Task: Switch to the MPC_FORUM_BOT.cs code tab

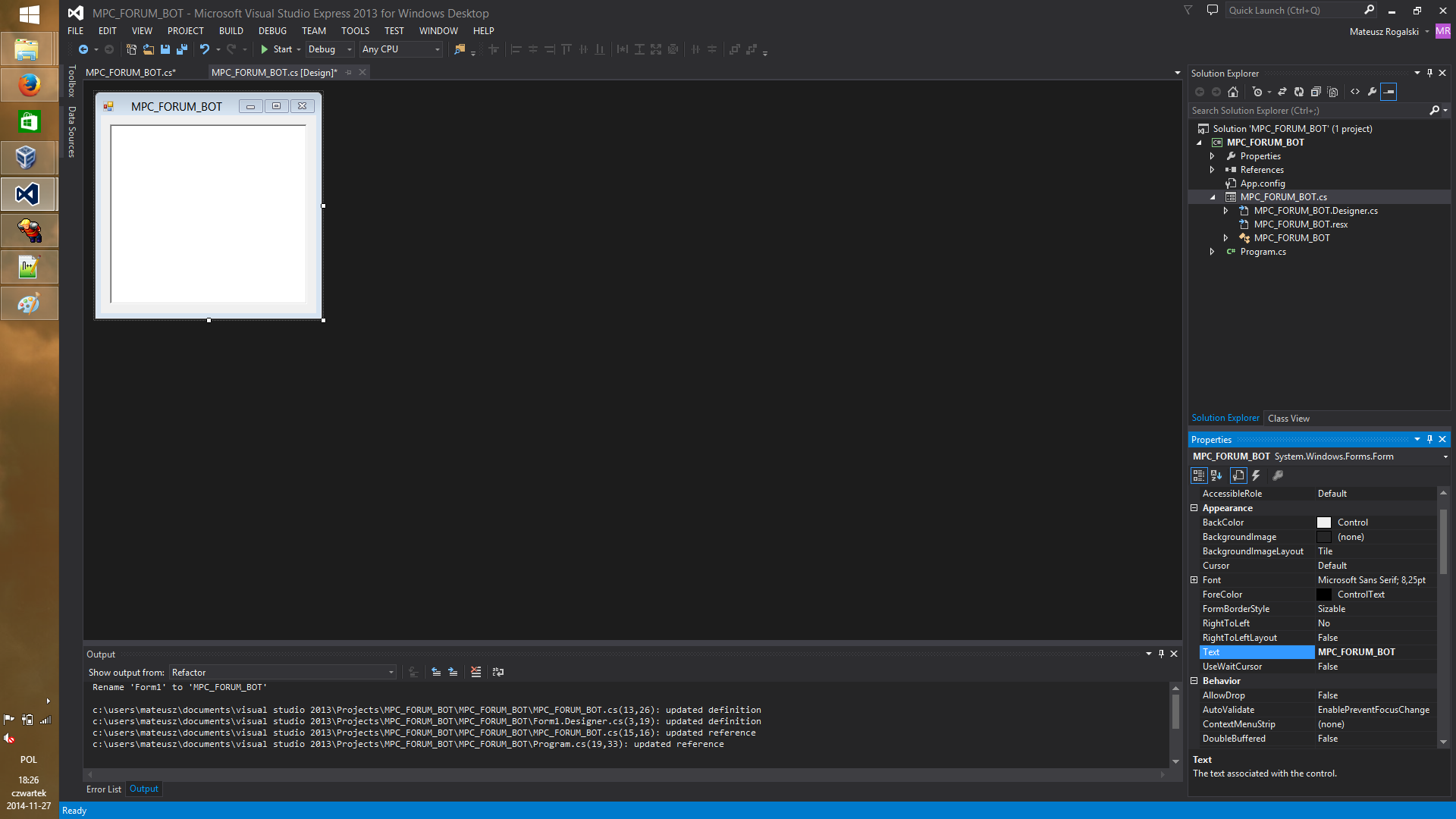Action: pos(130,72)
